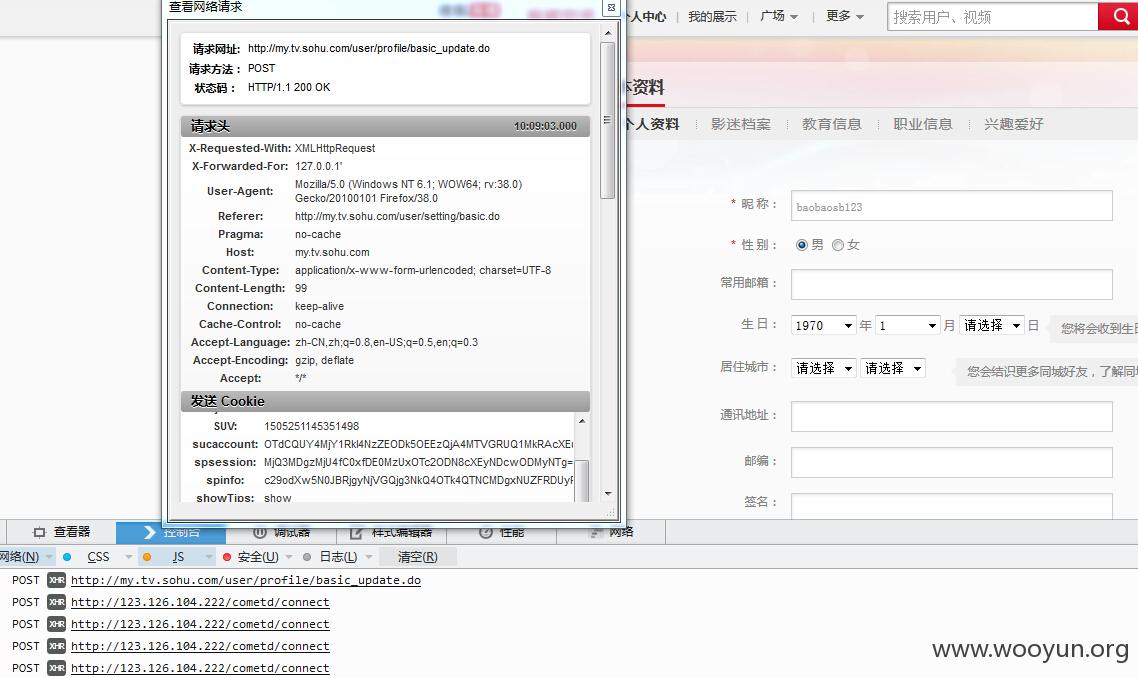Switch to the 教育信息 tab

pos(832,124)
